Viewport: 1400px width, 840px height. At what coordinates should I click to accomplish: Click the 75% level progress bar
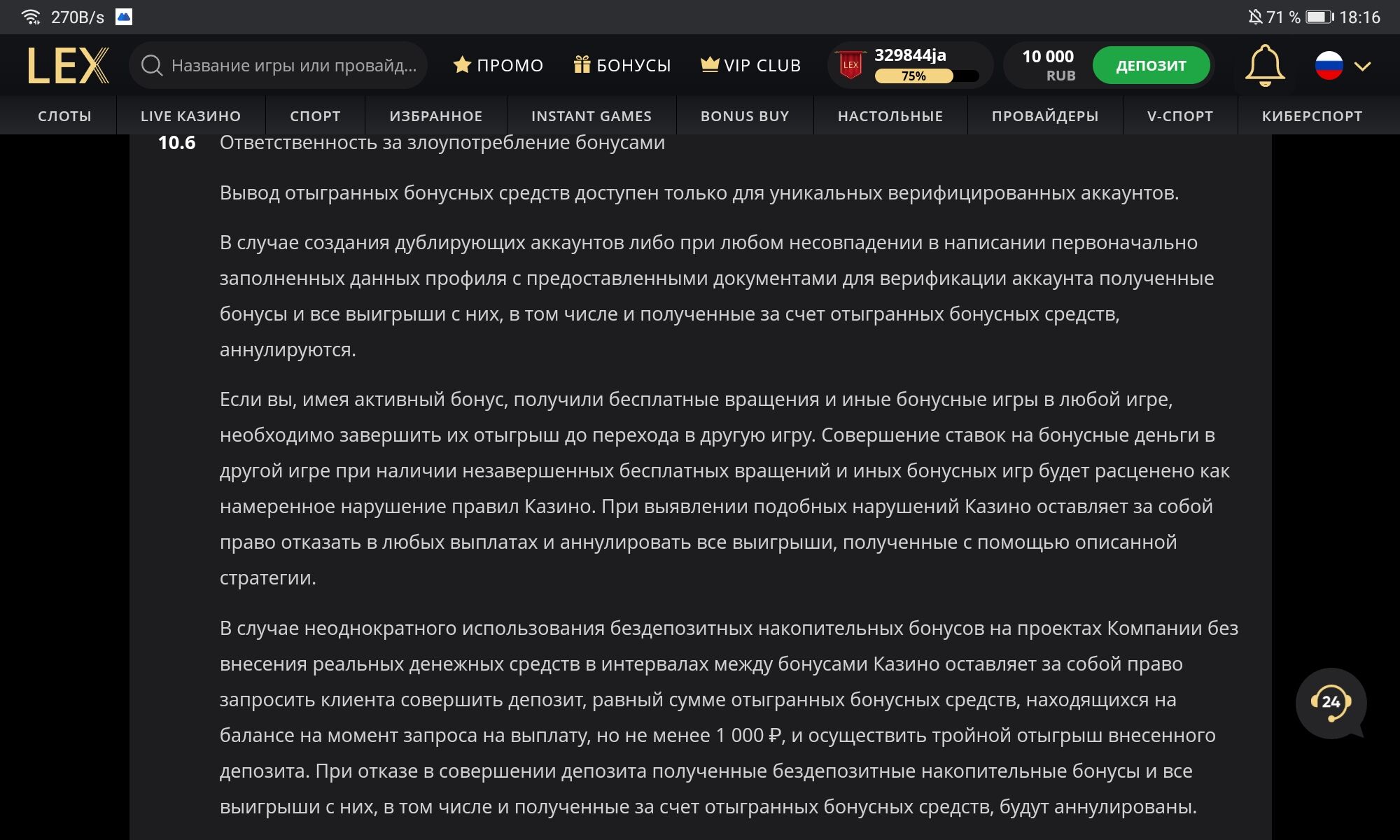pyautogui.click(x=925, y=76)
